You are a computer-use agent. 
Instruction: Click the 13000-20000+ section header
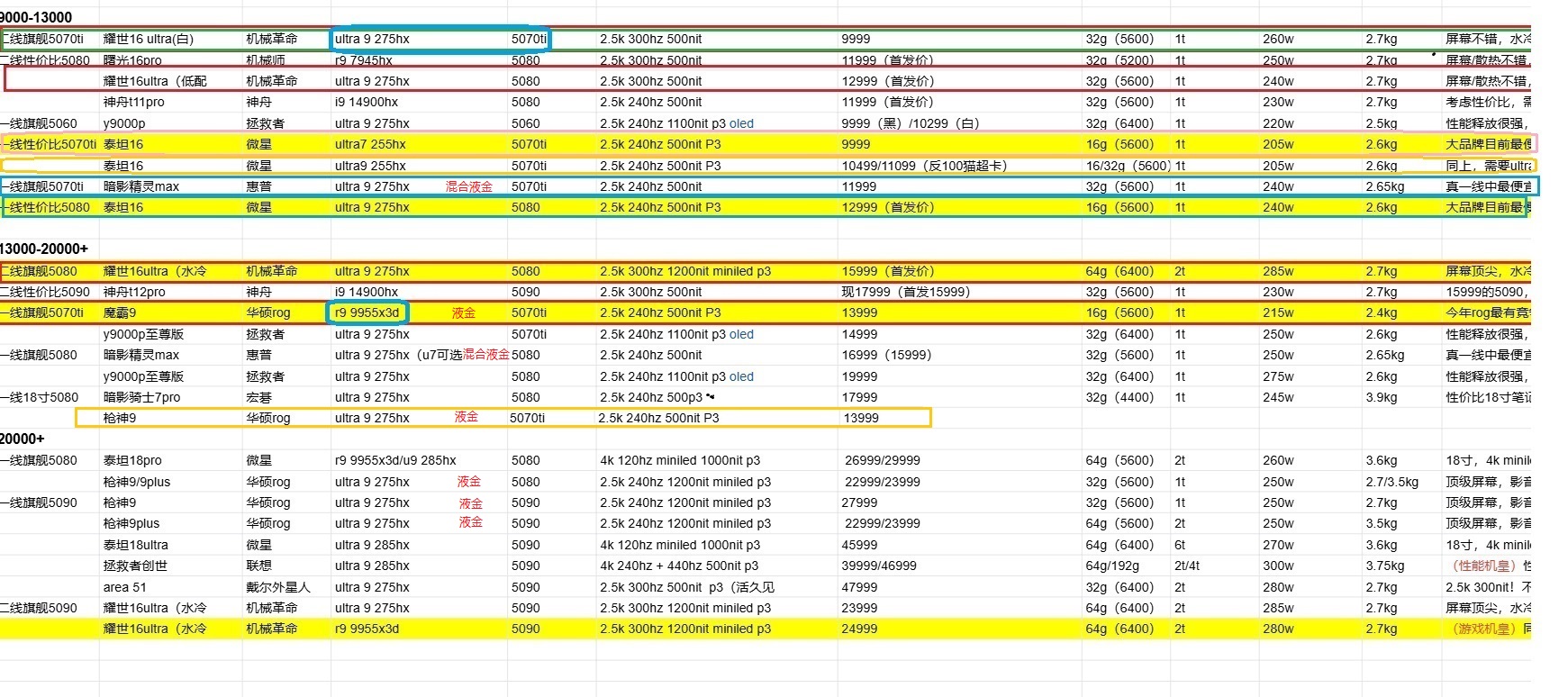point(44,249)
